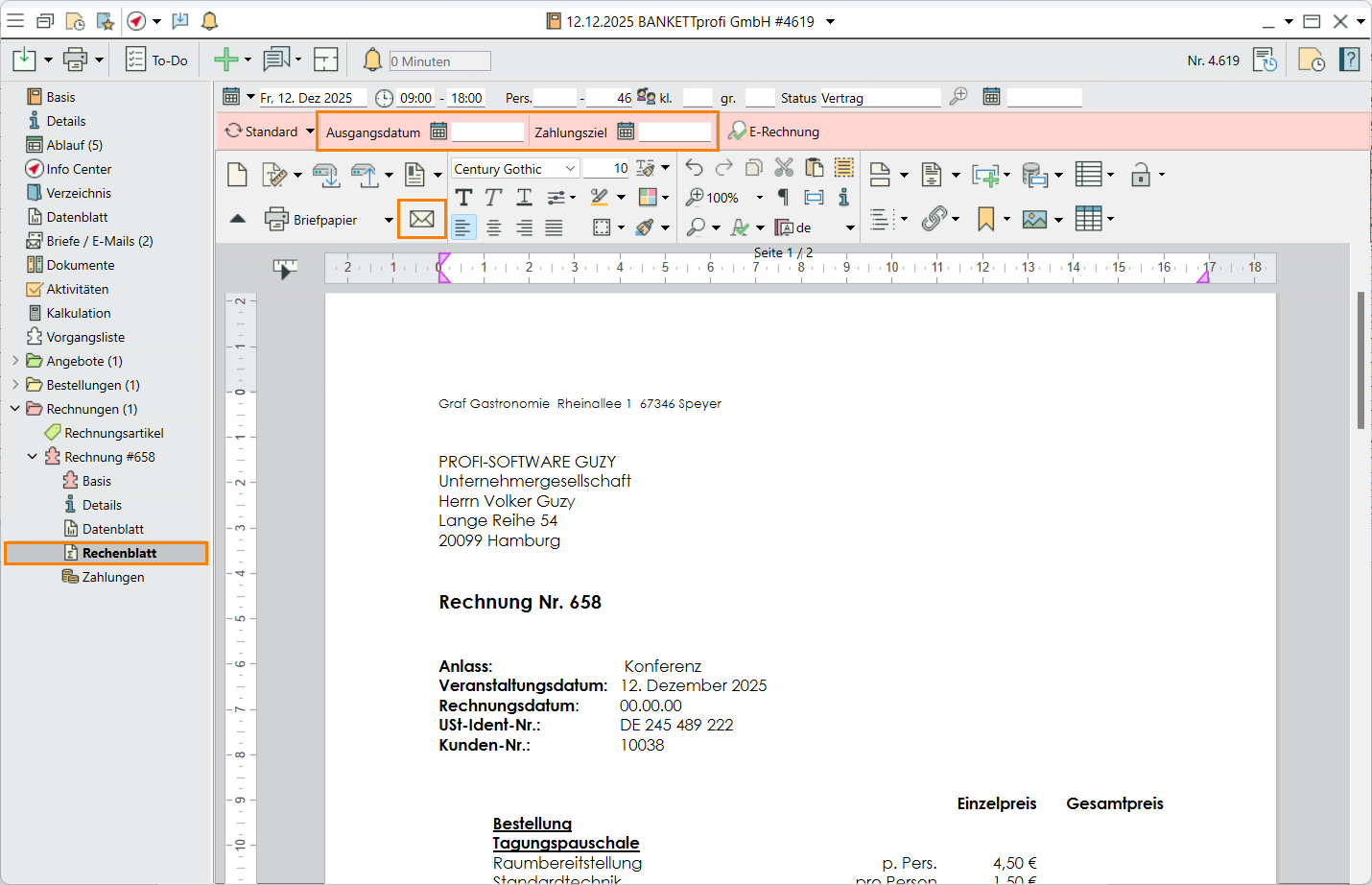
Task: Click the yellow bookmark icon
Action: 985,219
